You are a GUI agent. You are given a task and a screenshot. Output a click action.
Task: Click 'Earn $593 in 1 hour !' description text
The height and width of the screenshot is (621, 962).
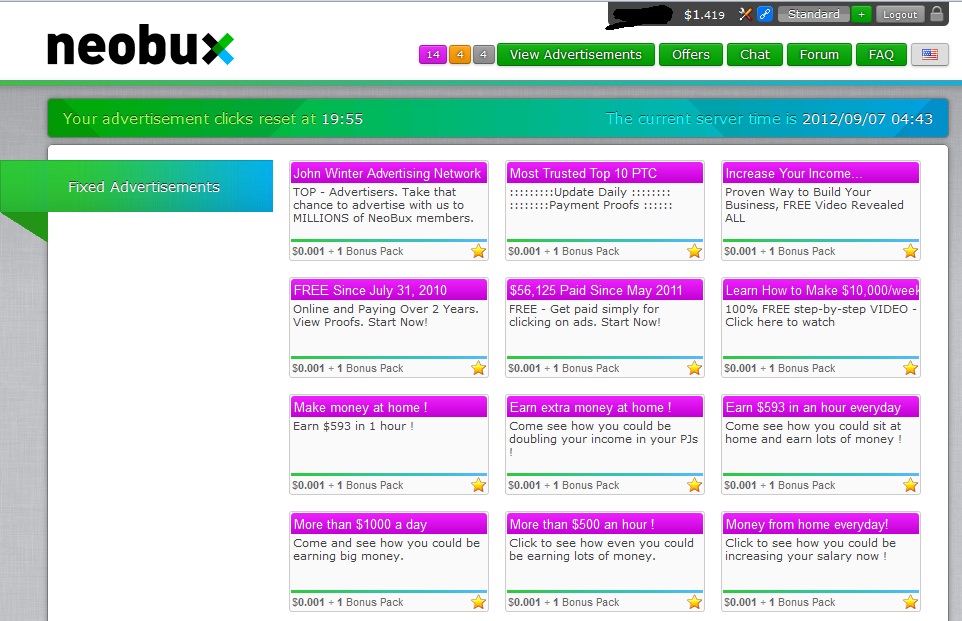click(x=353, y=426)
